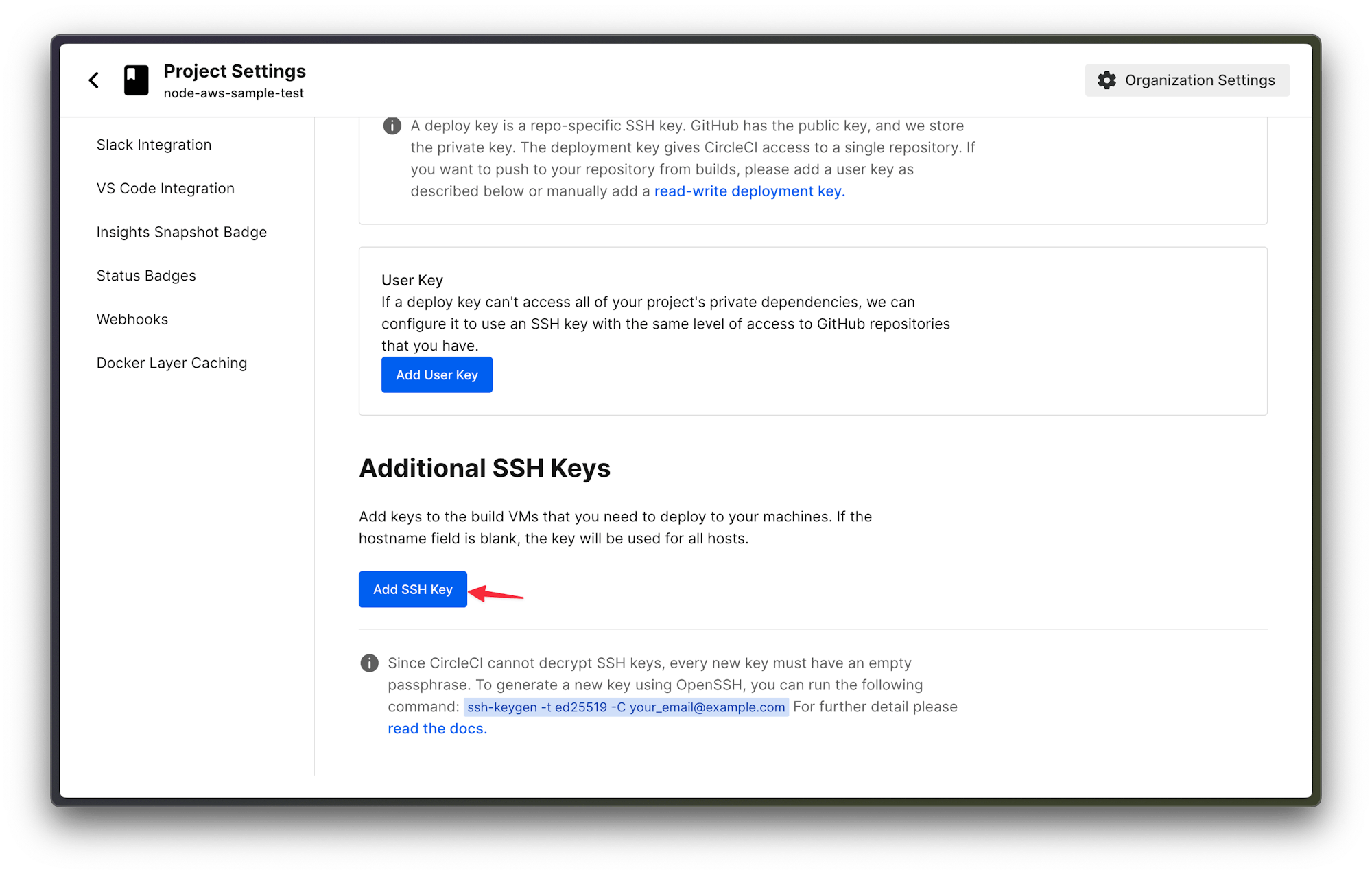Navigate back using the arrow icon
The image size is (1372, 874).
point(94,80)
